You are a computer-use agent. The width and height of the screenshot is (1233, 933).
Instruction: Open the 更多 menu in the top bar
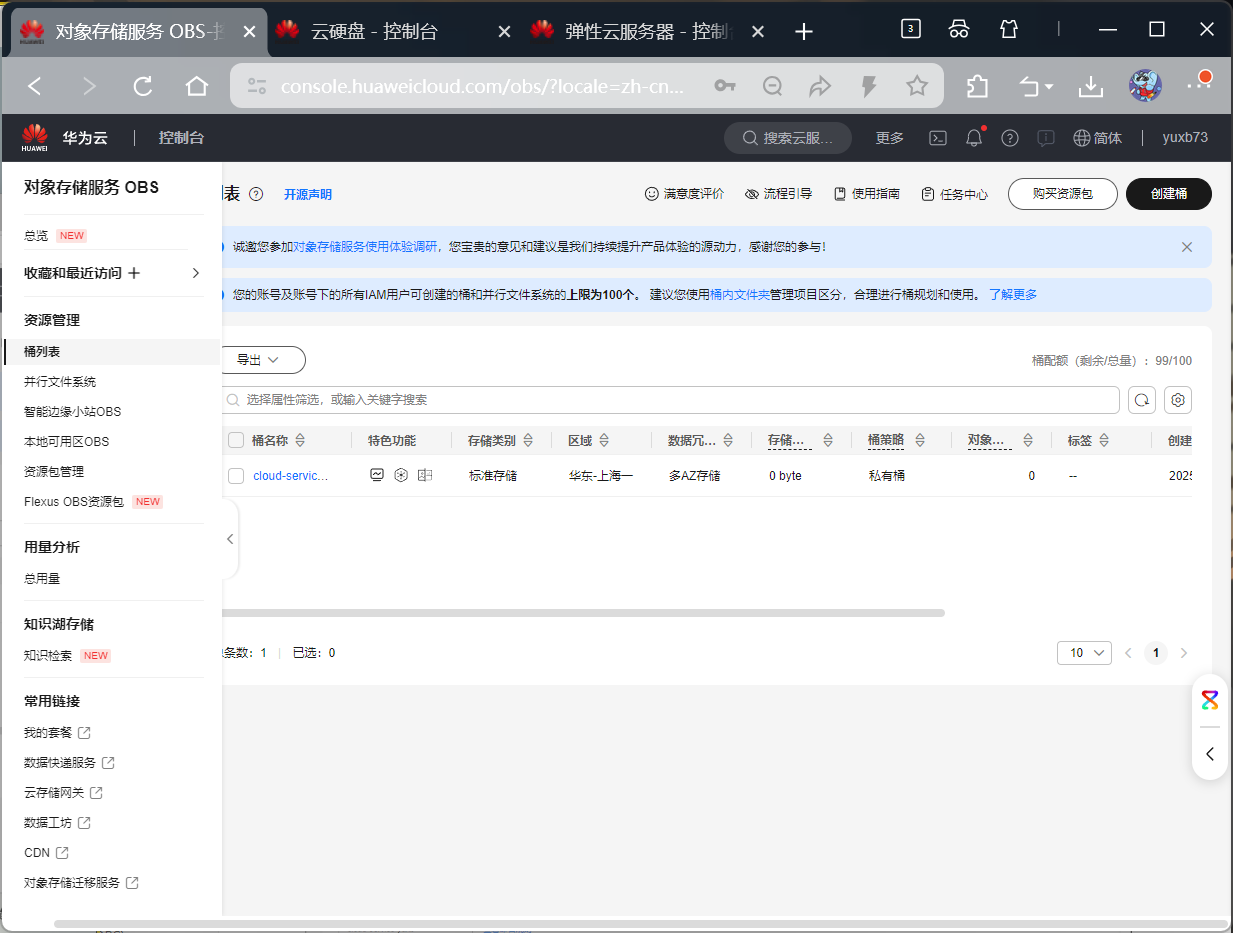890,138
